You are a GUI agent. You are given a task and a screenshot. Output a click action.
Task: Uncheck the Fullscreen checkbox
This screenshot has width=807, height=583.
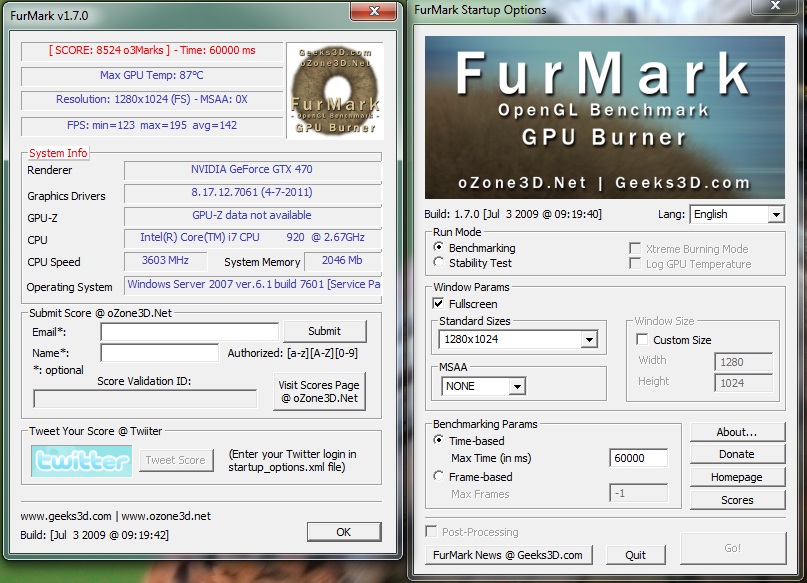[x=438, y=303]
